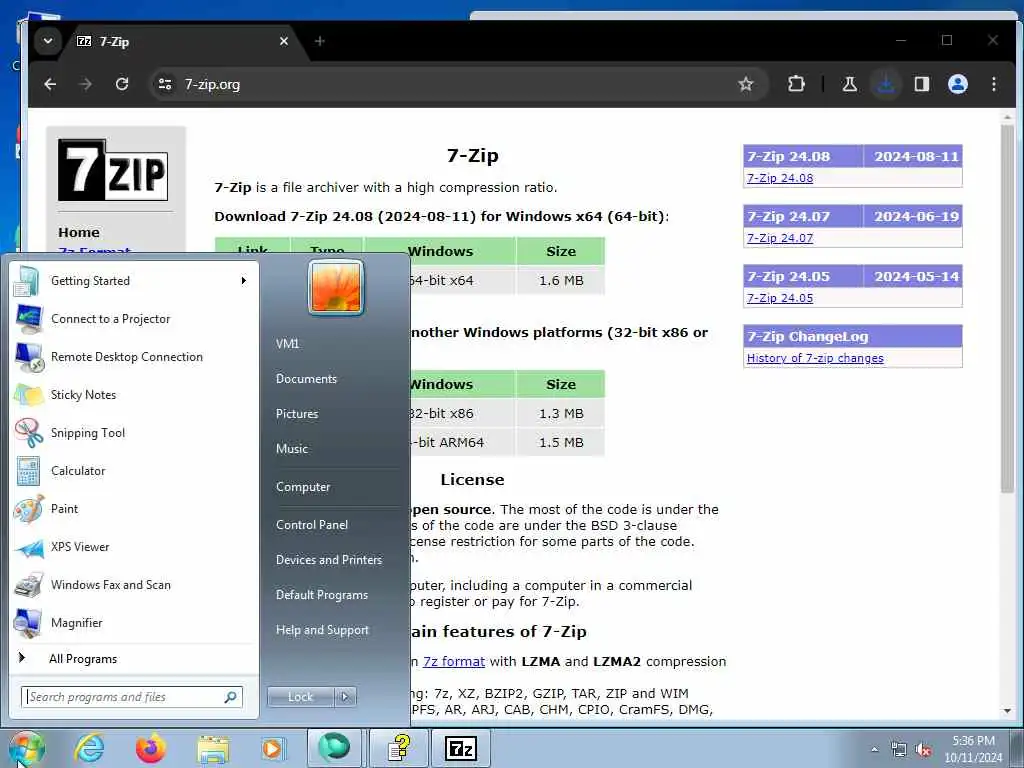Screen dimensions: 1024x768
Task: Open Windows Explorer folder taskbar icon
Action: coord(213,748)
